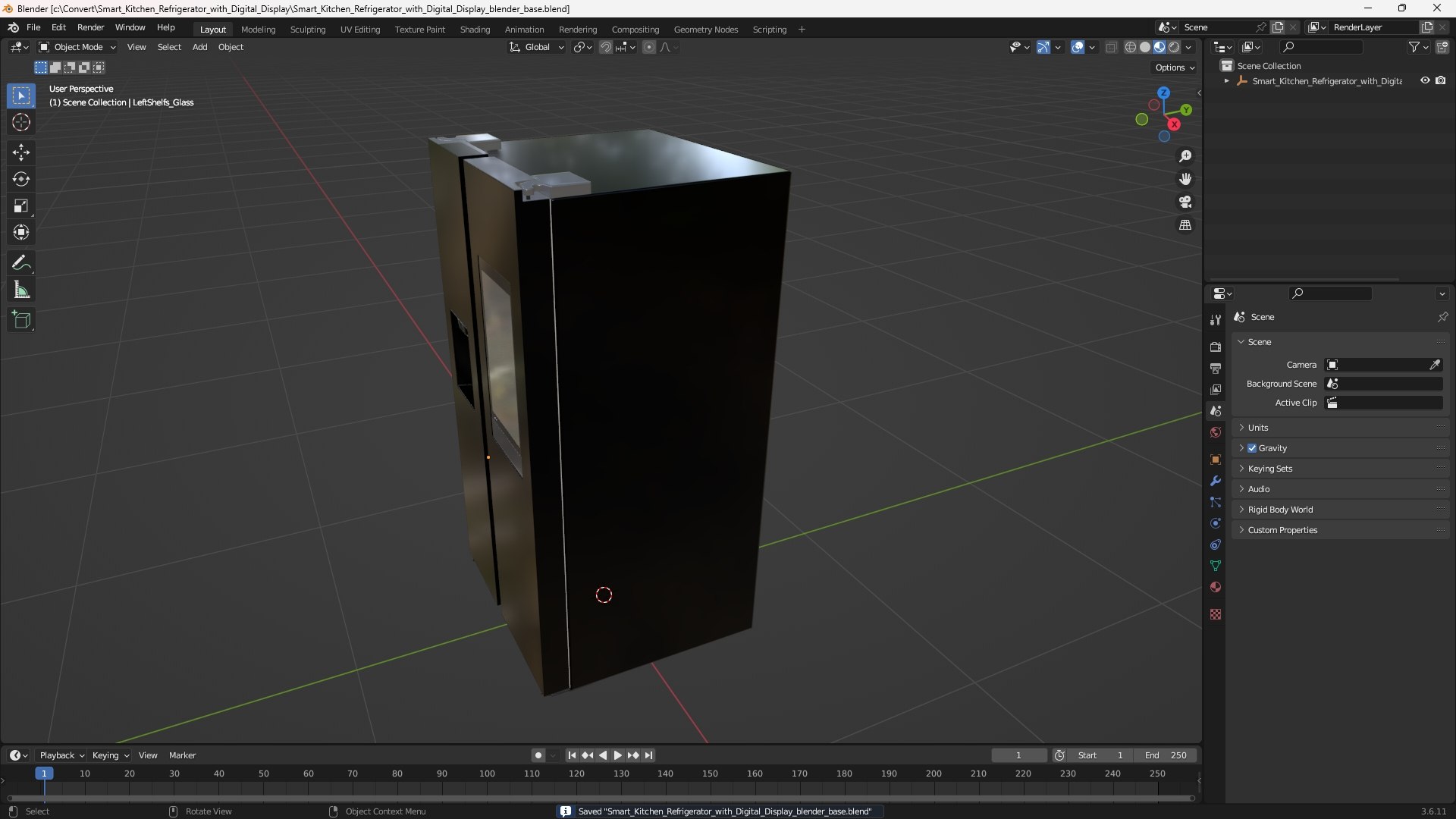Activate the Move tool
Image resolution: width=1456 pixels, height=819 pixels.
(x=20, y=152)
